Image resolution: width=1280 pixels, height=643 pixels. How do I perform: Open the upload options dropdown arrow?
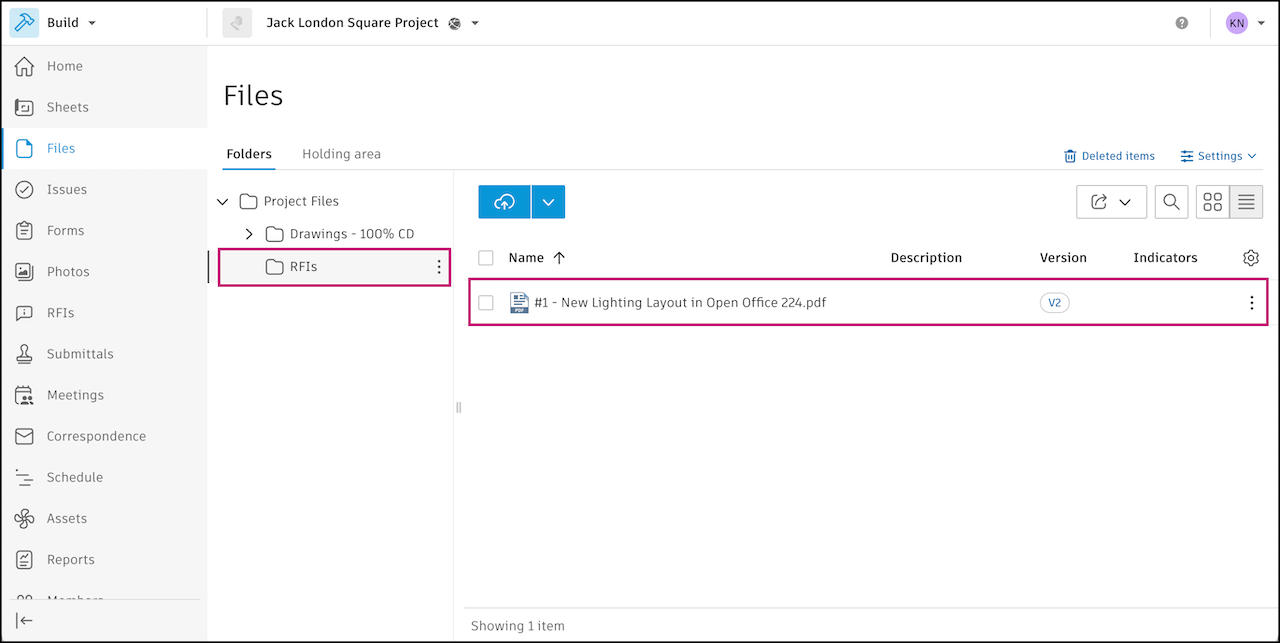tap(548, 202)
